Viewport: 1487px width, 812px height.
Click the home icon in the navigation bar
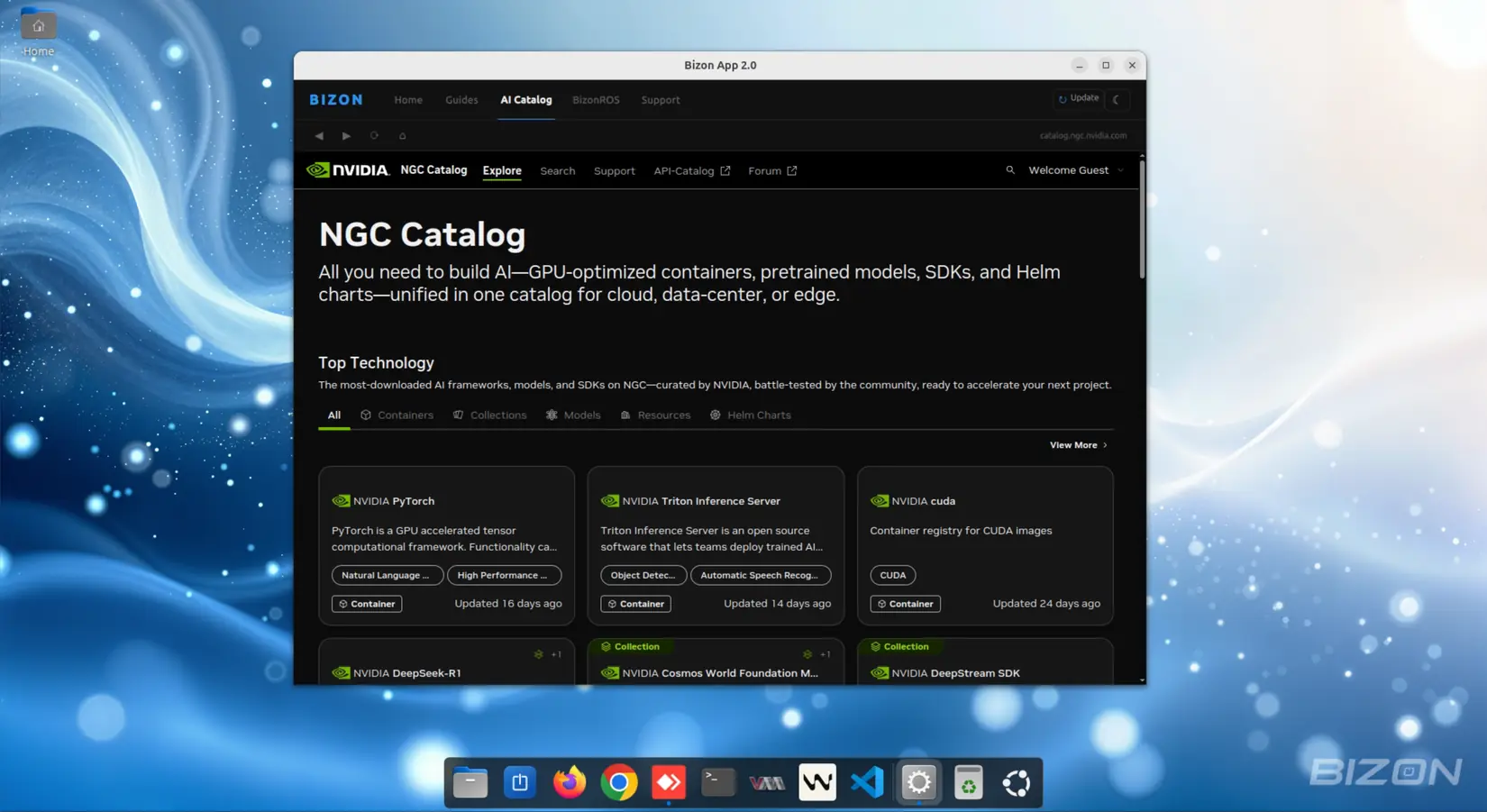click(x=402, y=135)
